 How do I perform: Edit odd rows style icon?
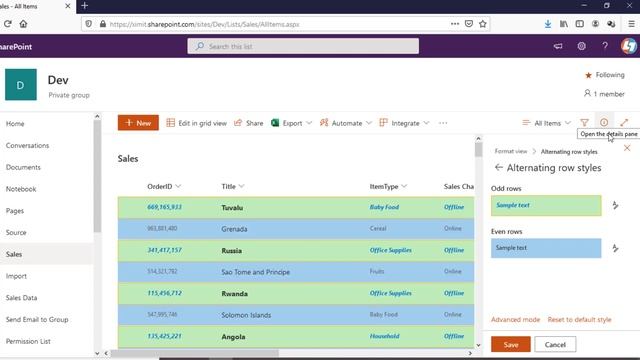615,205
